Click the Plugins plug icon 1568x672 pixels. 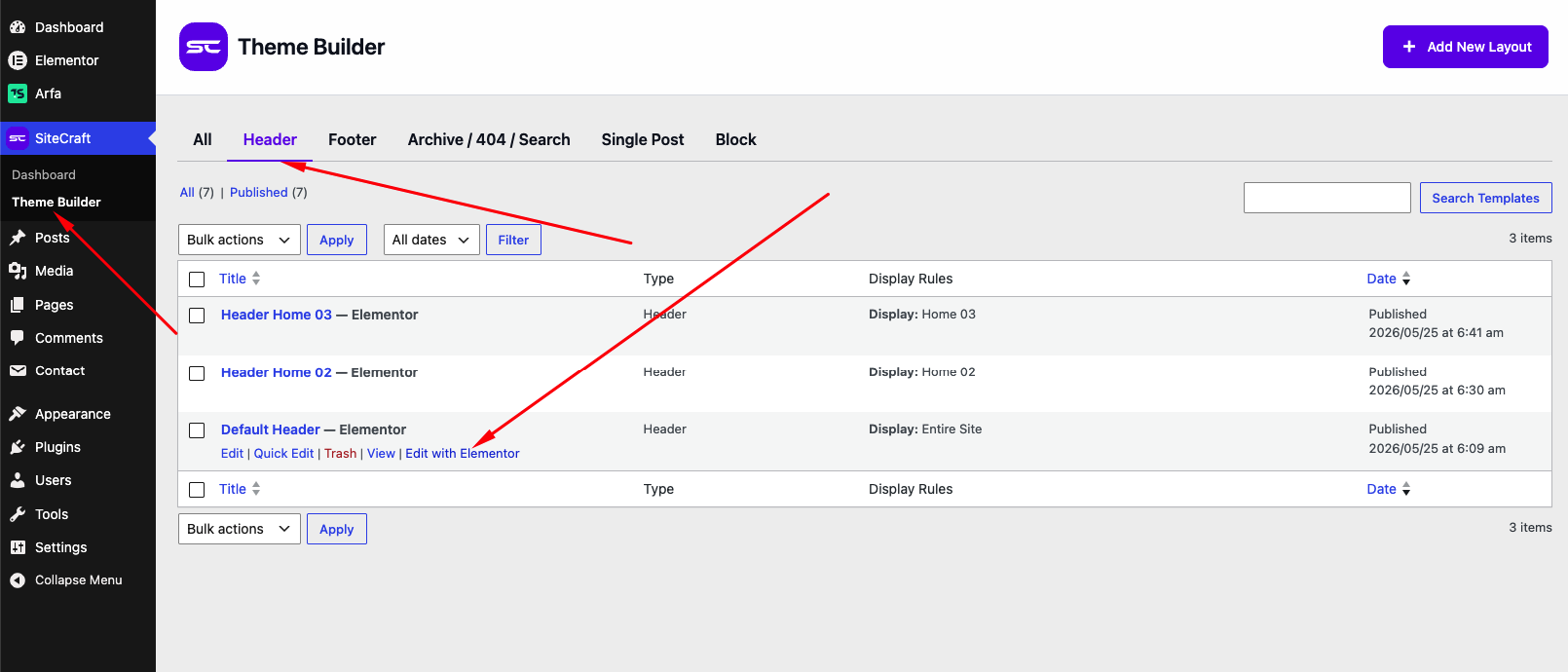(18, 447)
